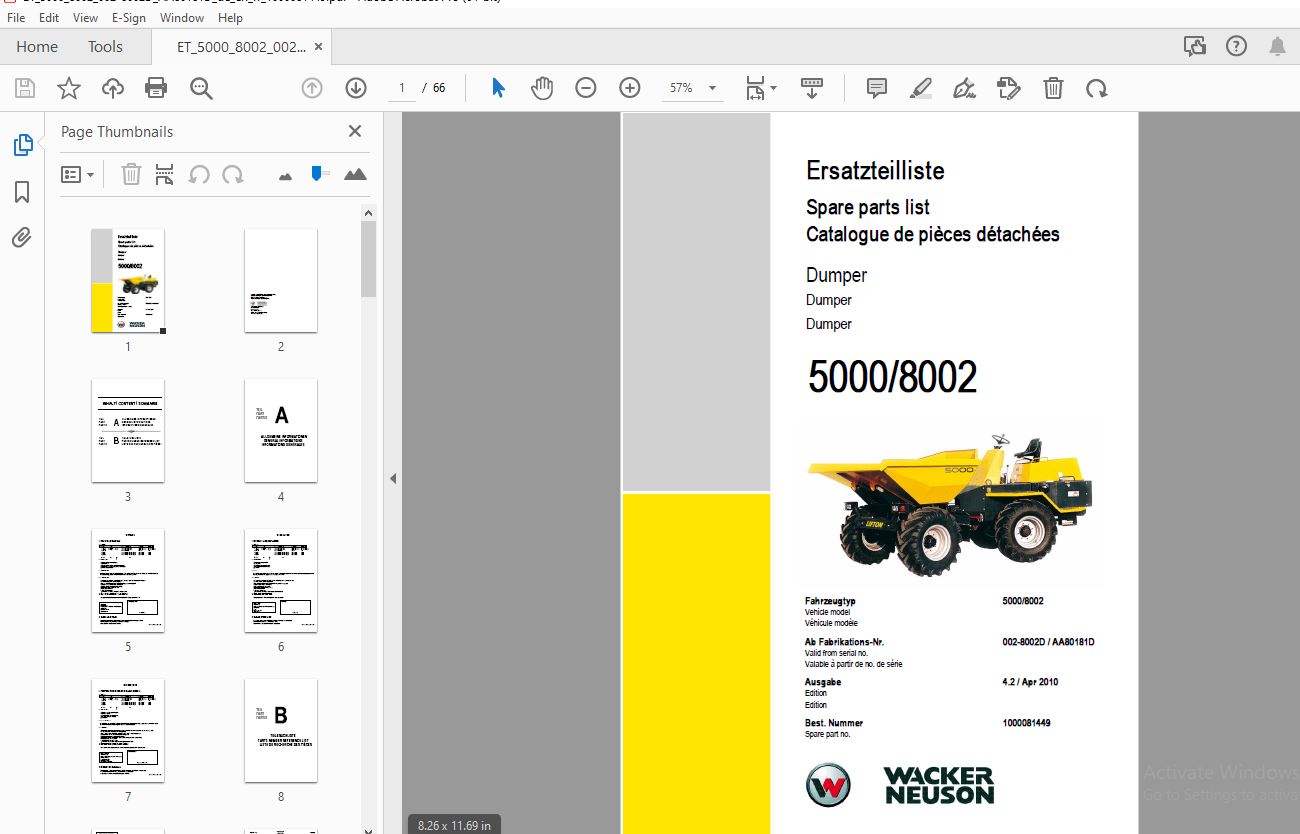Open thumbnail options menu dropdown
The height and width of the screenshot is (834, 1300).
tap(77, 174)
